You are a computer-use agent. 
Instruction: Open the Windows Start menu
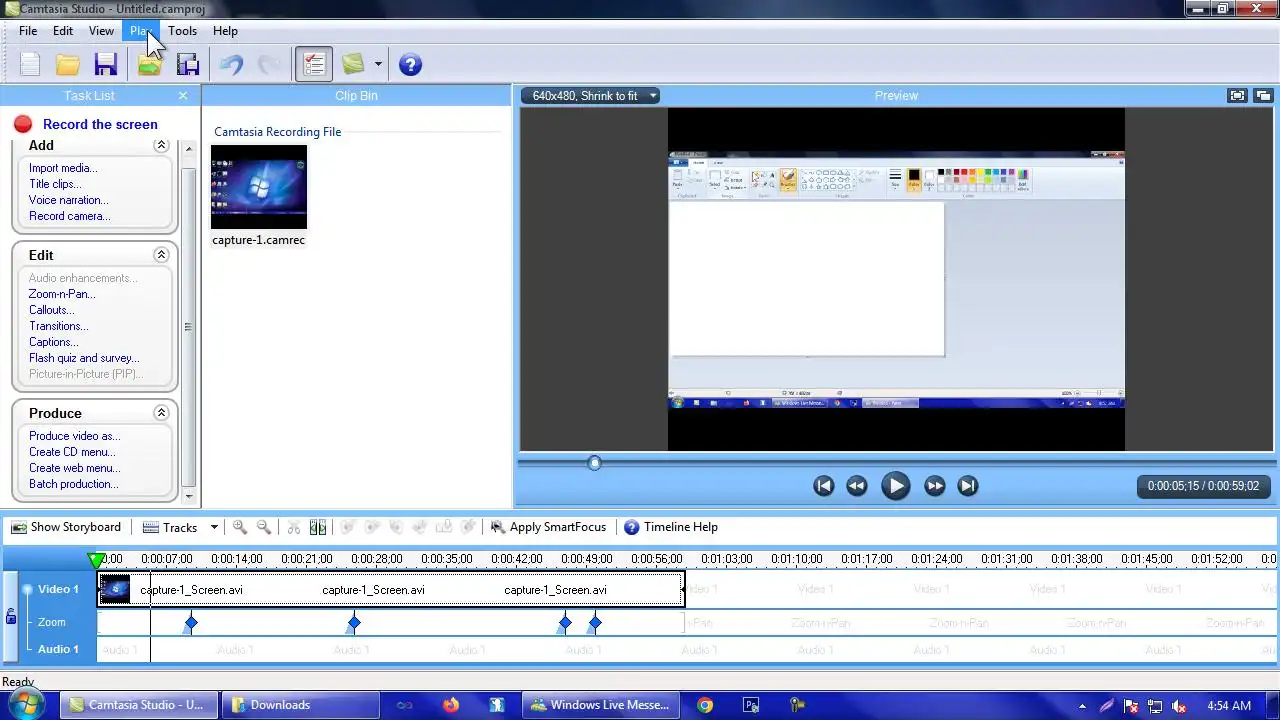(x=24, y=705)
